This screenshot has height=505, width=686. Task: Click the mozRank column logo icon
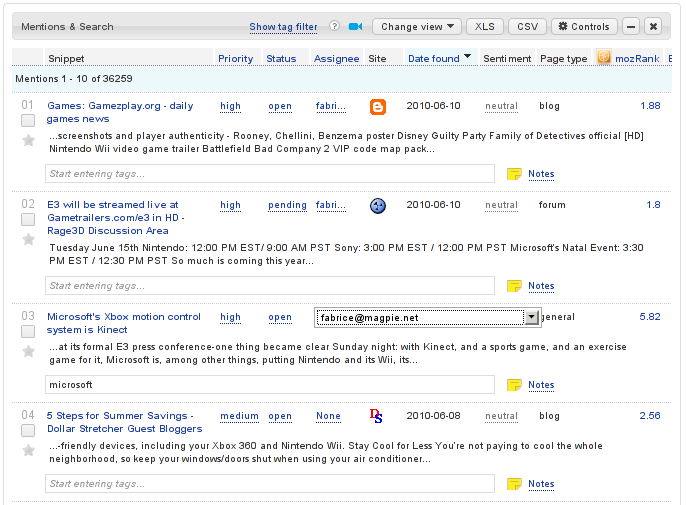pyautogui.click(x=604, y=57)
